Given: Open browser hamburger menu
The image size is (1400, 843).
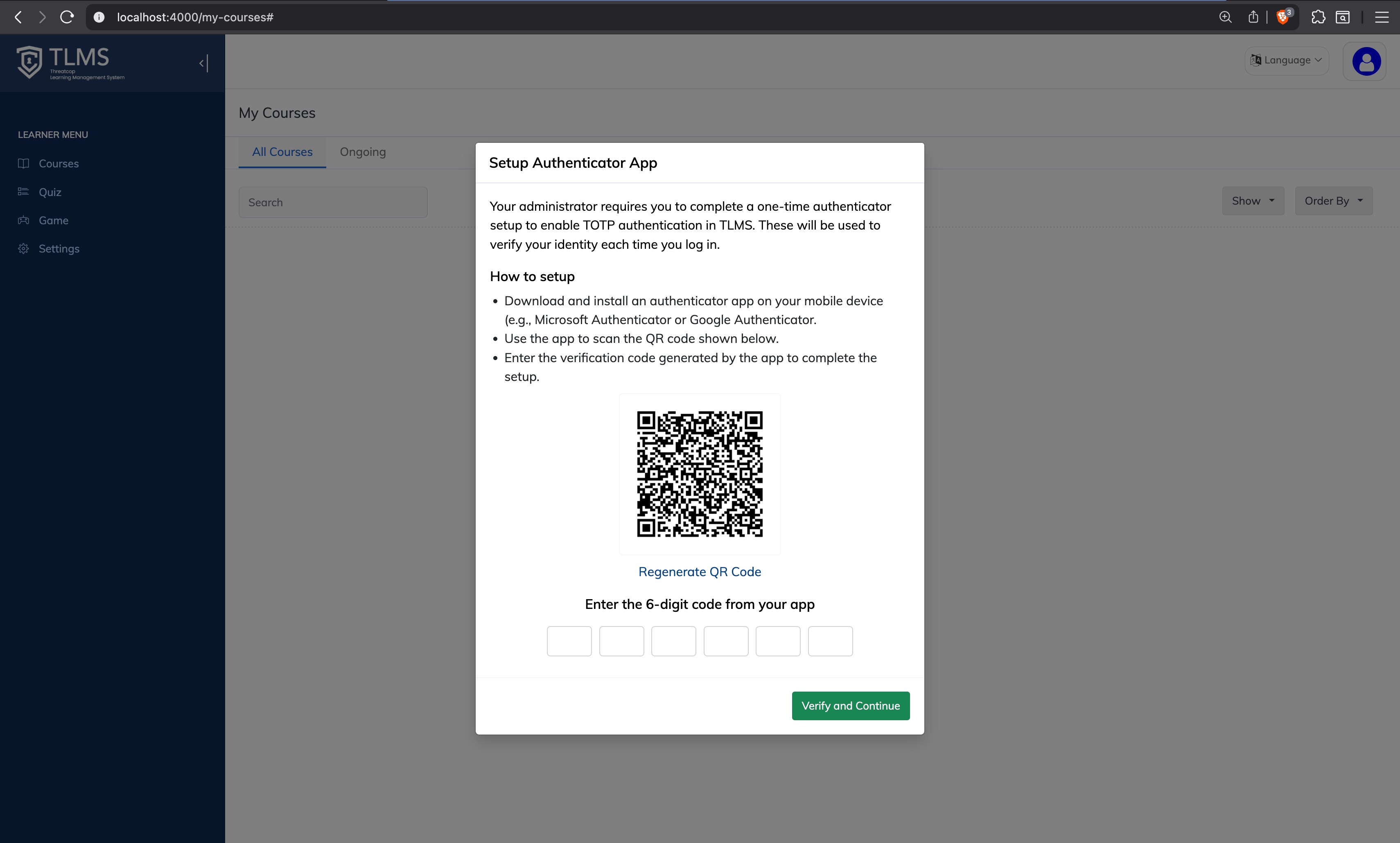Looking at the screenshot, I should [1382, 17].
